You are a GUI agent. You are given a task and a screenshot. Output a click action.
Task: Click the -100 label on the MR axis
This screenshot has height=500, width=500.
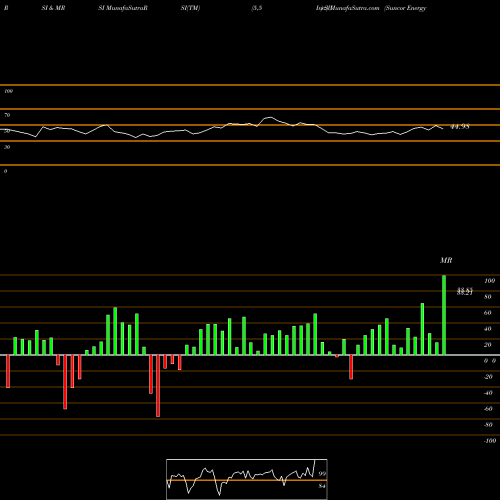coord(489,441)
